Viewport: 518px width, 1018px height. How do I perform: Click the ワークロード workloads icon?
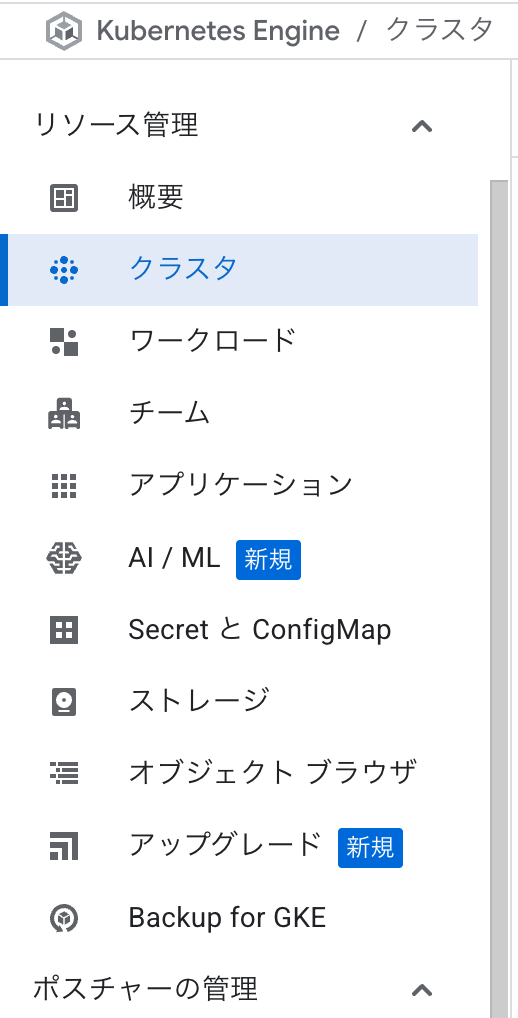click(x=64, y=341)
